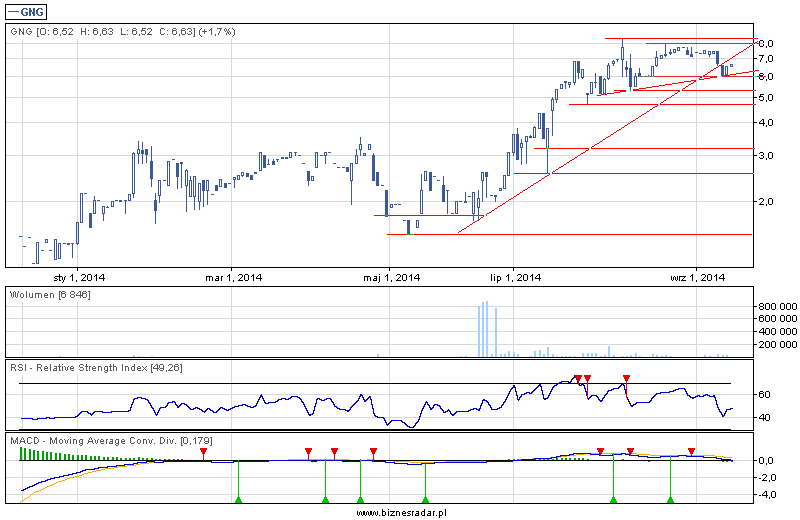Click the MACD panel title label
Image resolution: width=800 pixels, height=520 pixels.
110,440
